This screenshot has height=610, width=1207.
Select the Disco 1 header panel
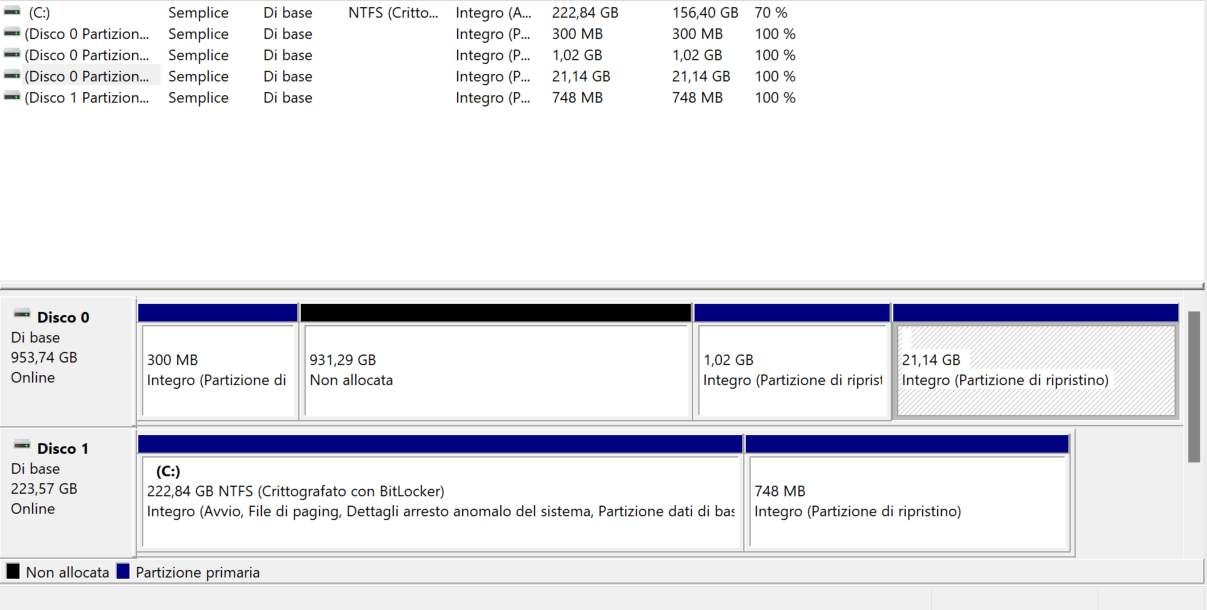(x=67, y=491)
